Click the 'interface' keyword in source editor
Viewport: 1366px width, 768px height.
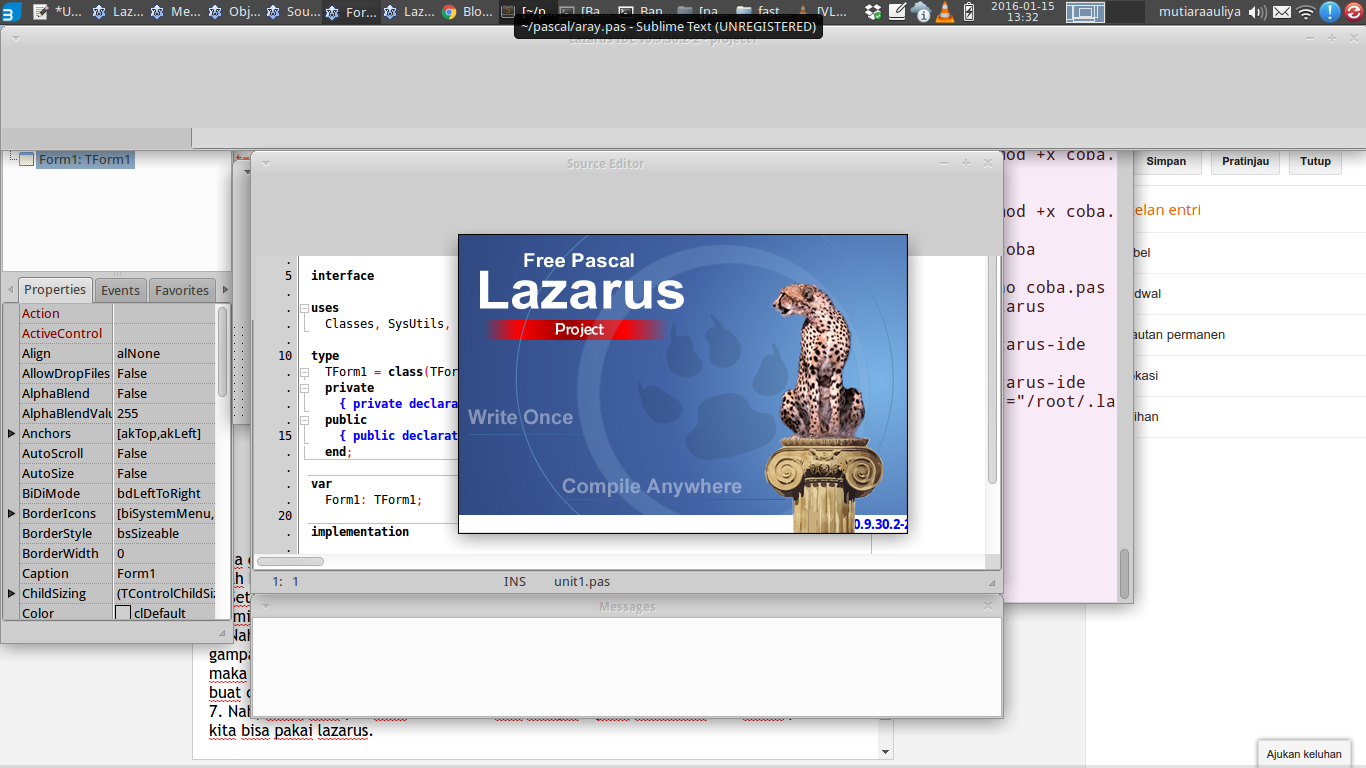[x=343, y=276]
